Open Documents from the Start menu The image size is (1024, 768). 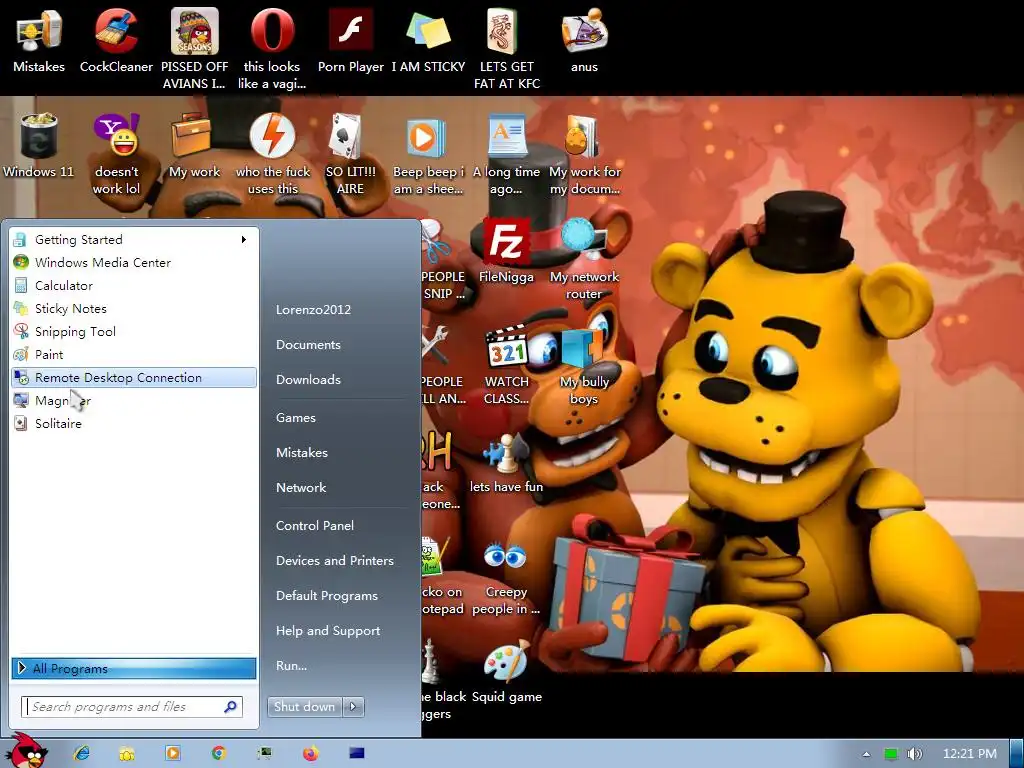tap(308, 344)
